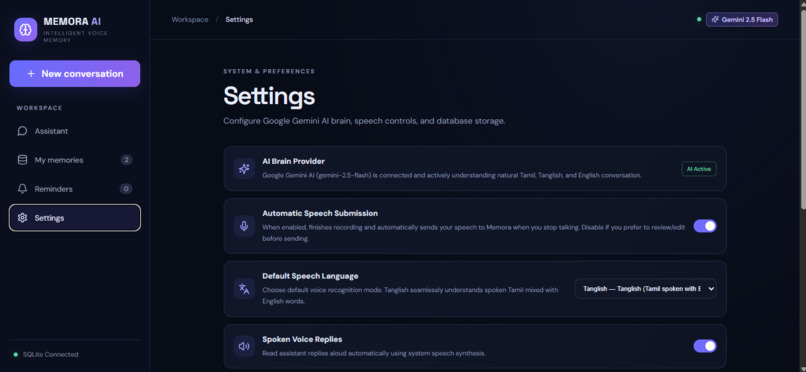806x372 pixels.
Task: Click the Reminders bell icon
Action: tap(22, 189)
